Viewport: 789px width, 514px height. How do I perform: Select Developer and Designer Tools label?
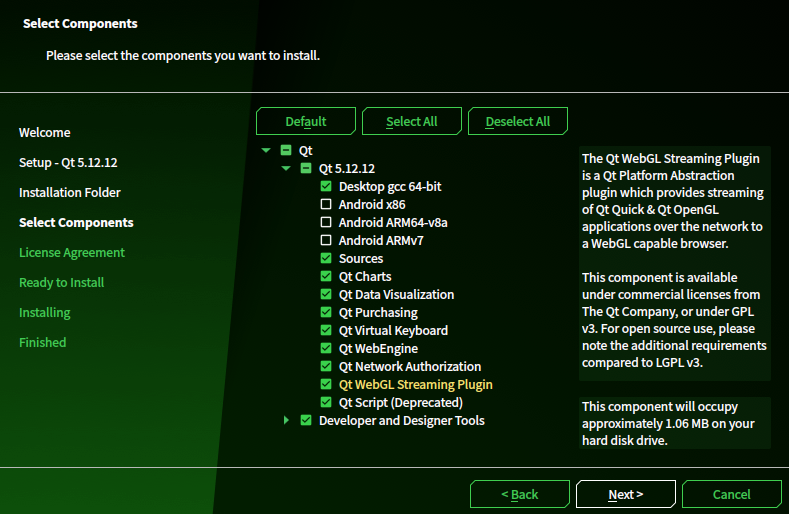pos(402,421)
